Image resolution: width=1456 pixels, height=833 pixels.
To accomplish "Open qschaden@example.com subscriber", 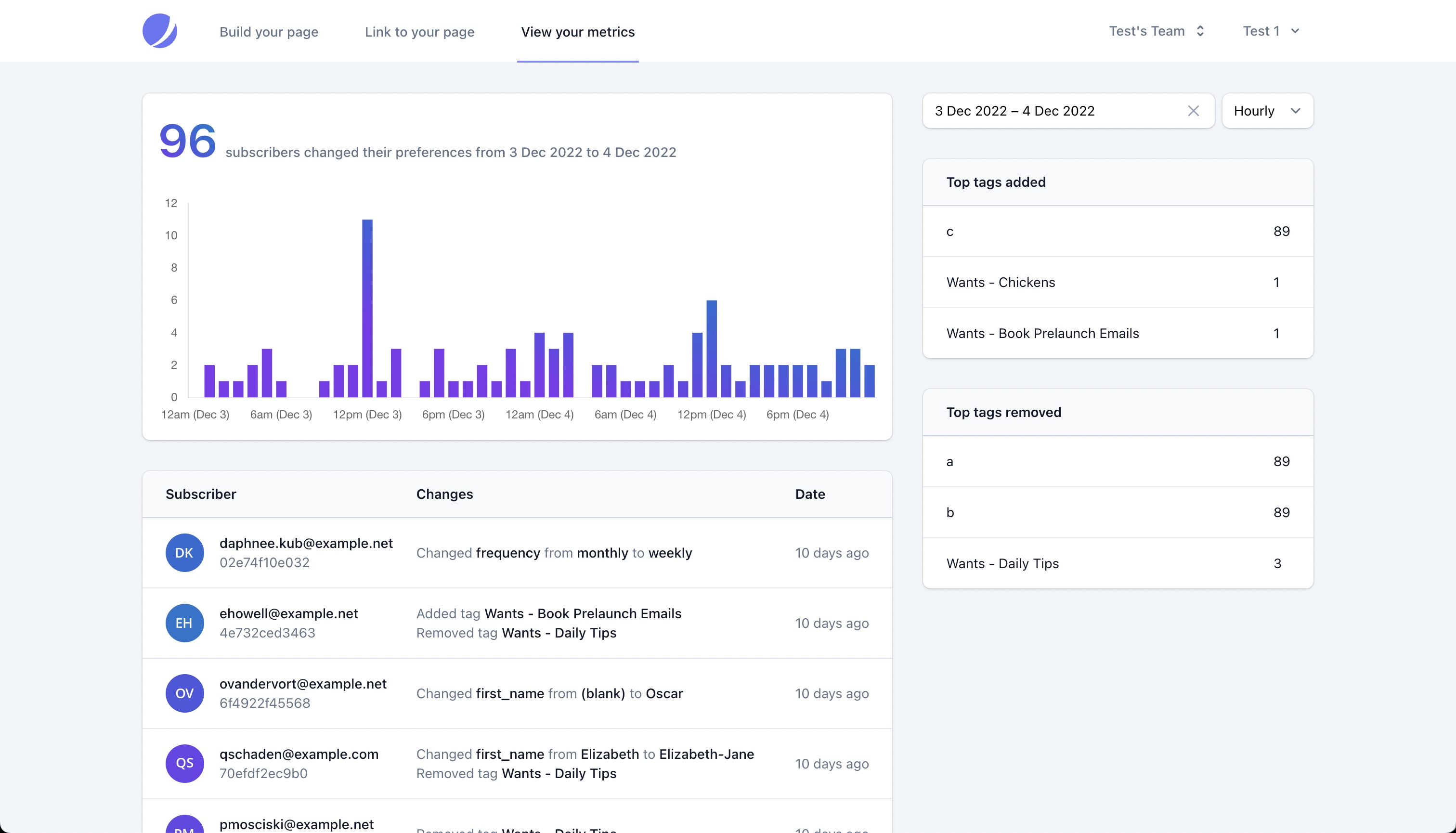I will (299, 754).
